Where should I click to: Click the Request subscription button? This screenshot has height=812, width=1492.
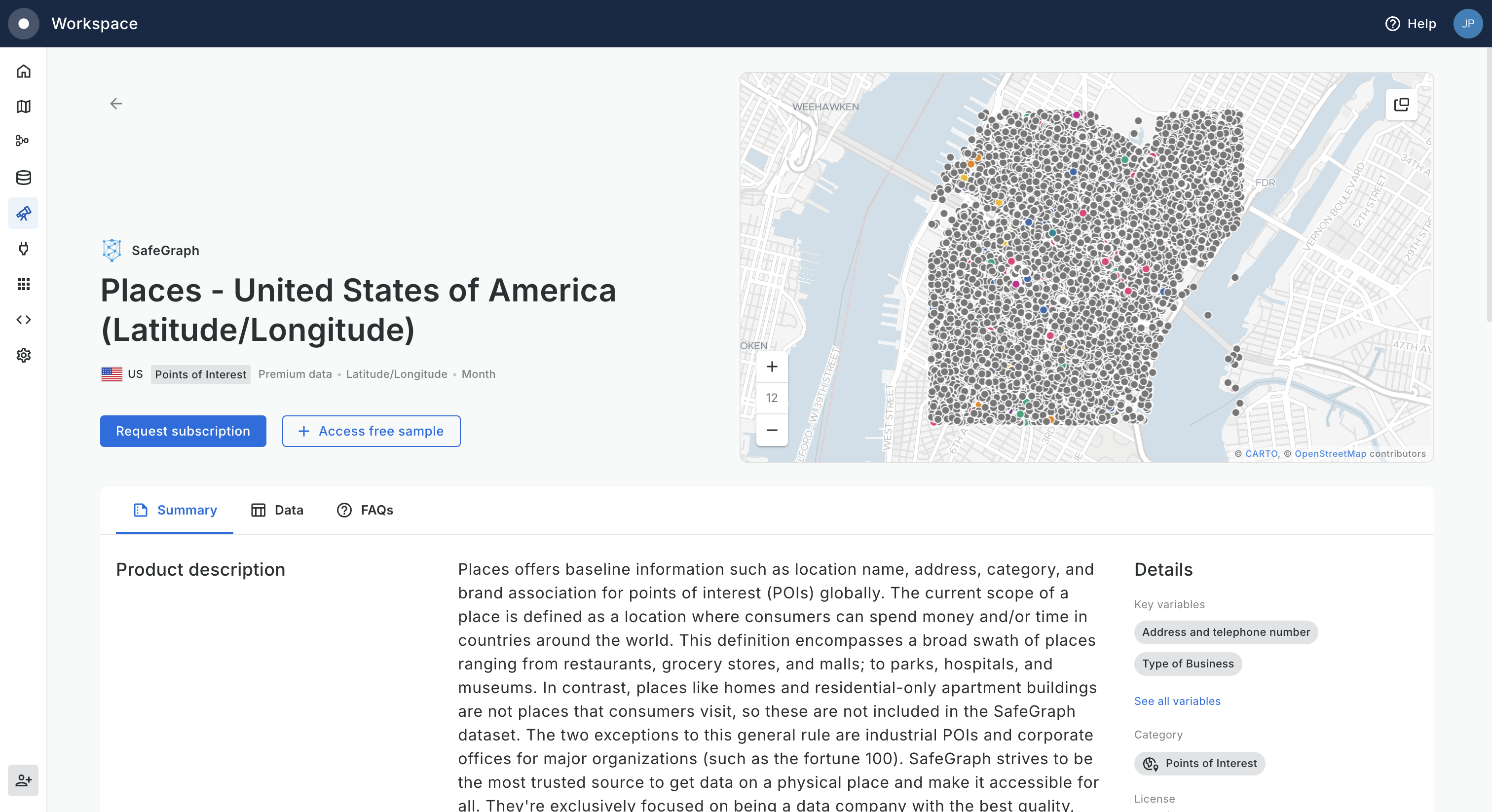point(183,431)
